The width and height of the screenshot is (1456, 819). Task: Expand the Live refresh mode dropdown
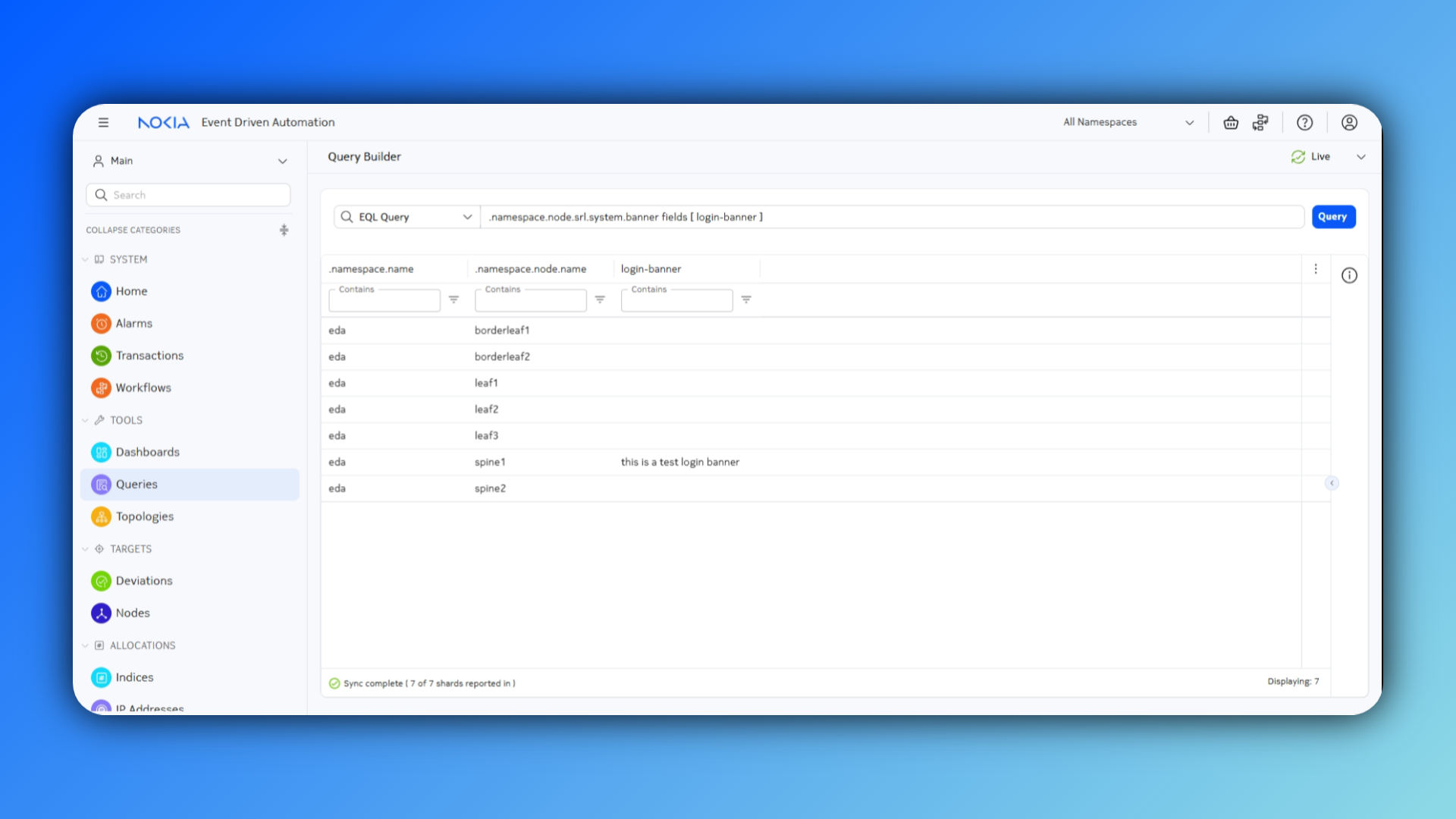pos(1361,157)
